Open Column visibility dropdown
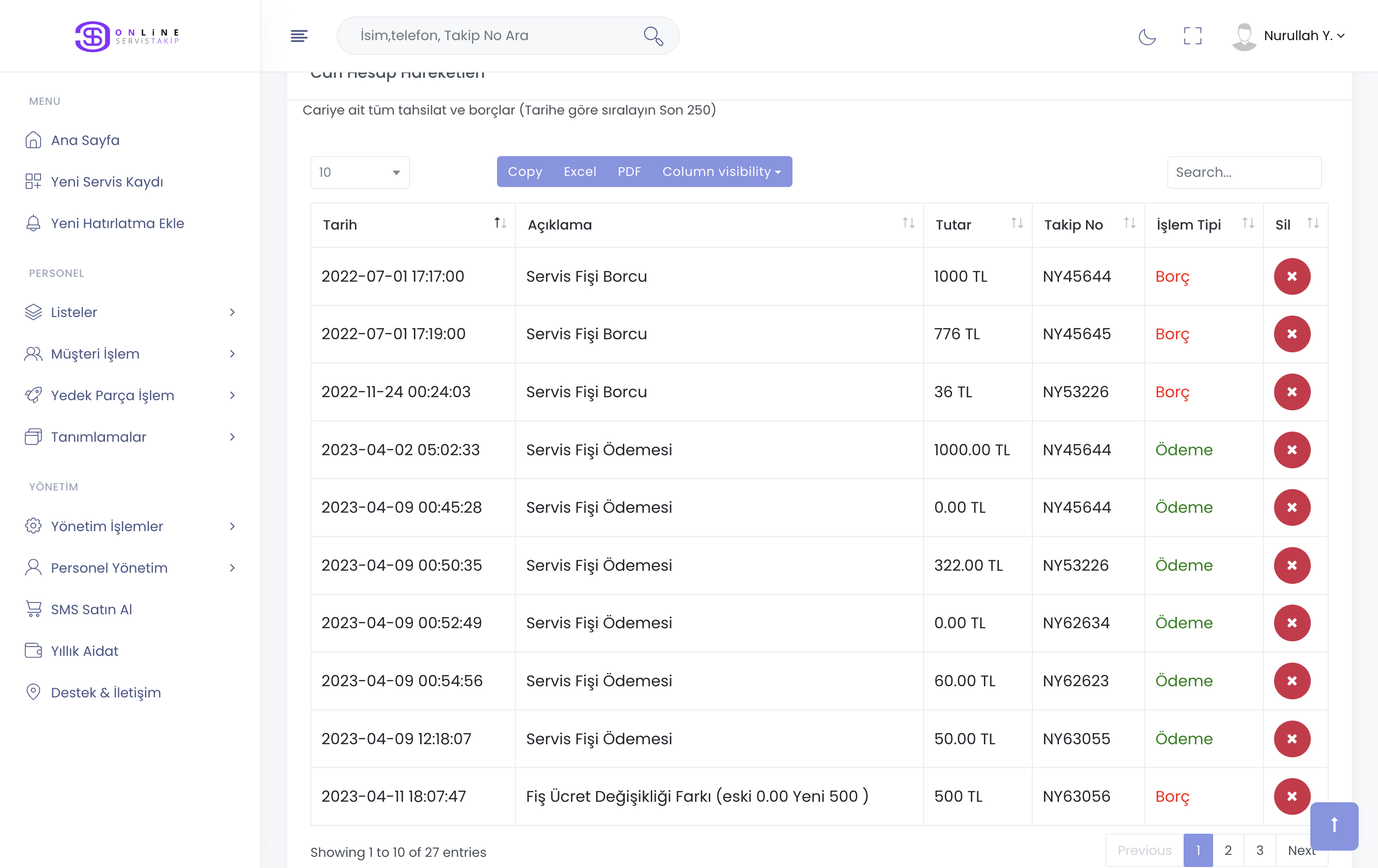 click(x=721, y=172)
